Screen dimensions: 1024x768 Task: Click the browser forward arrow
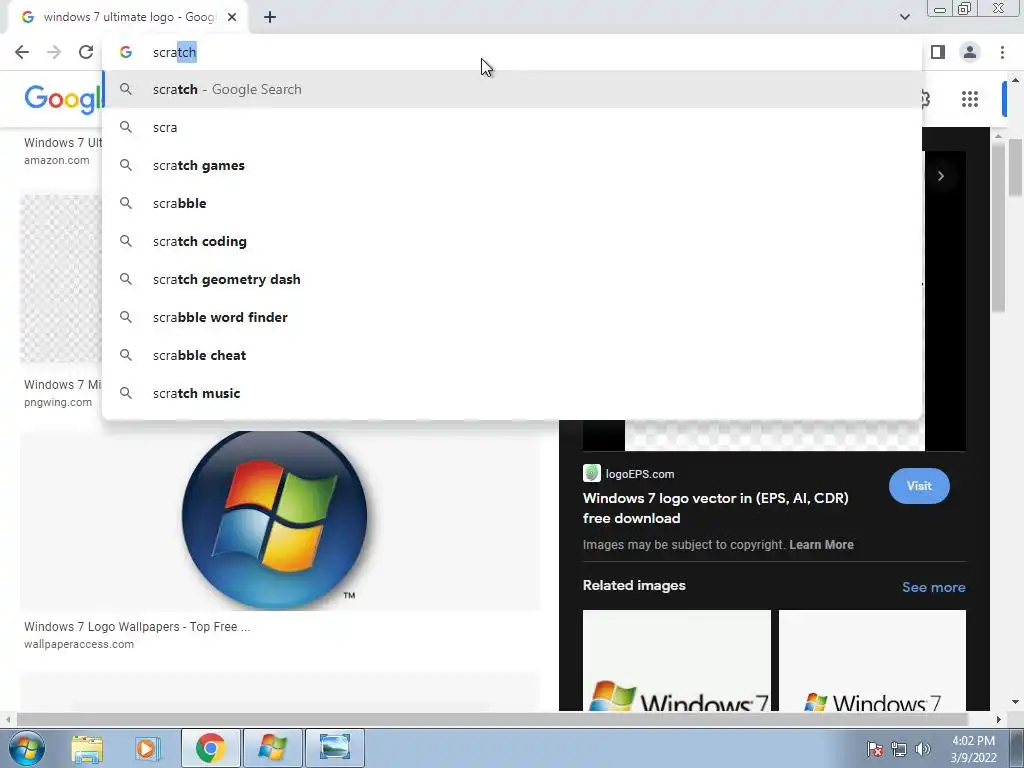[54, 52]
